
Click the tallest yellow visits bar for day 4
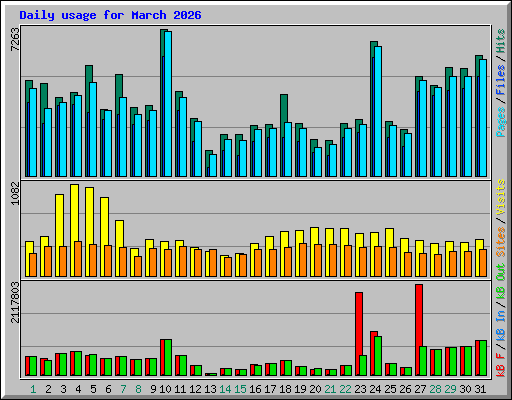(x=75, y=230)
